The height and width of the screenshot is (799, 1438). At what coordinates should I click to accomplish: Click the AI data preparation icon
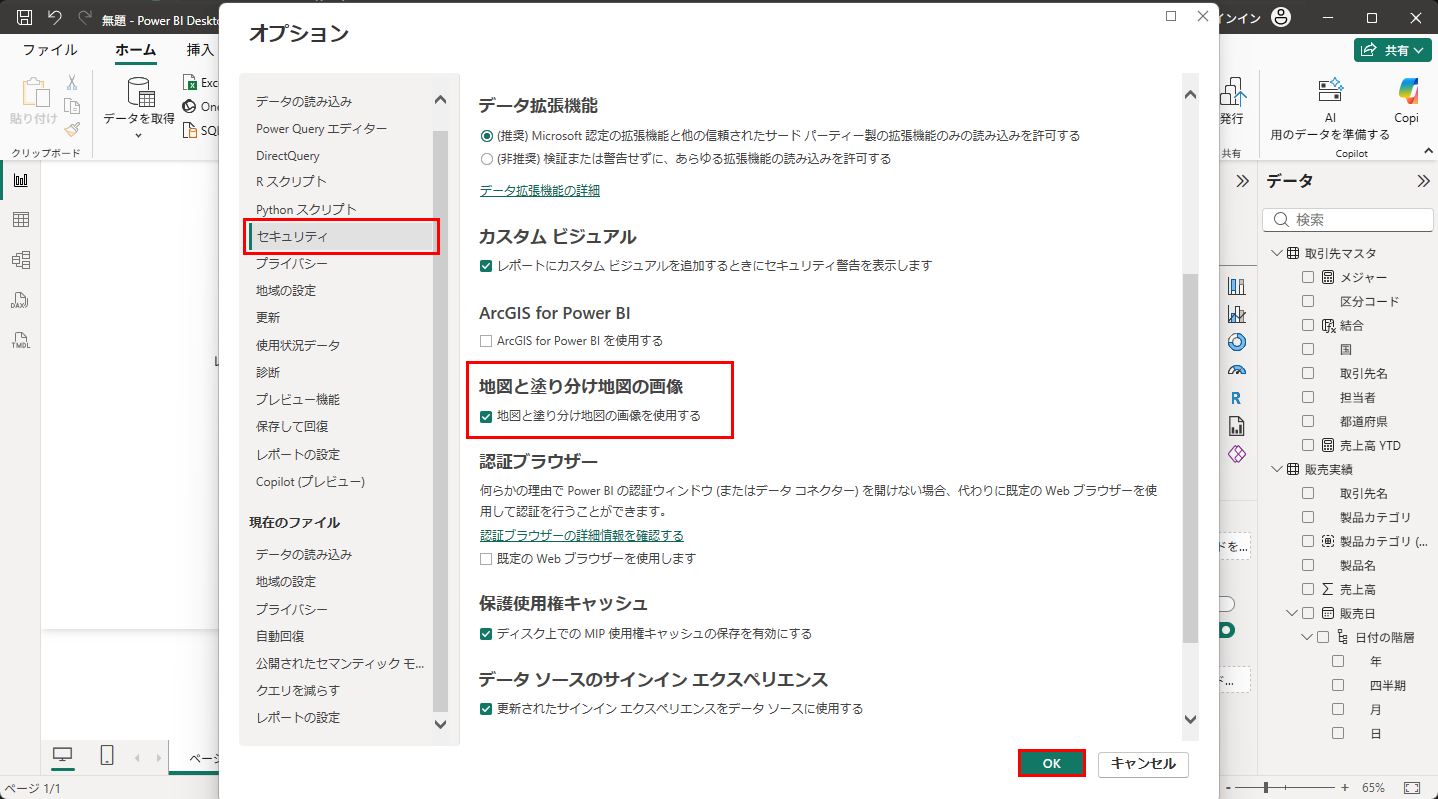[x=1330, y=90]
